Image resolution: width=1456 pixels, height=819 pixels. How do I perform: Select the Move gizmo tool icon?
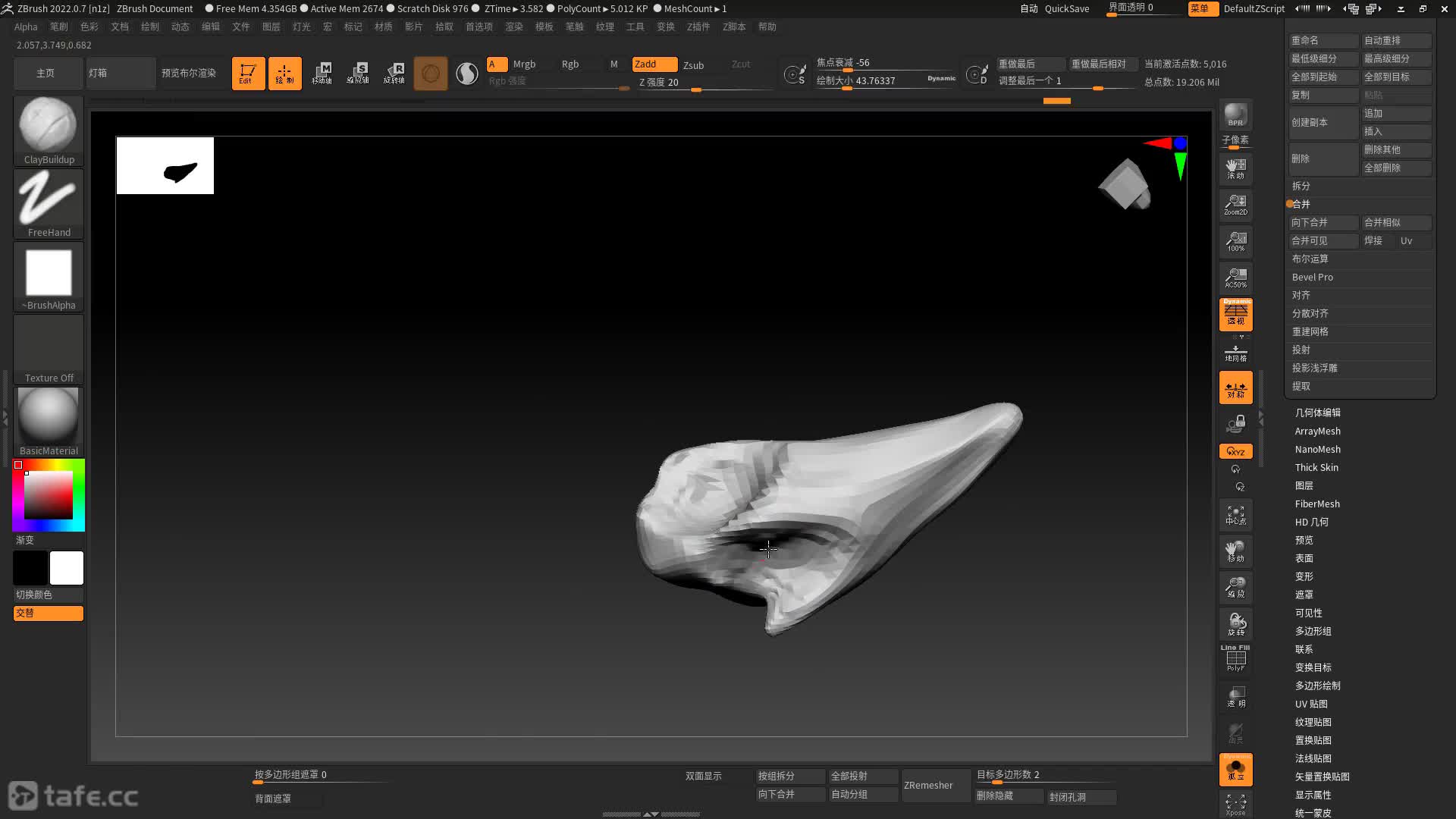point(322,74)
